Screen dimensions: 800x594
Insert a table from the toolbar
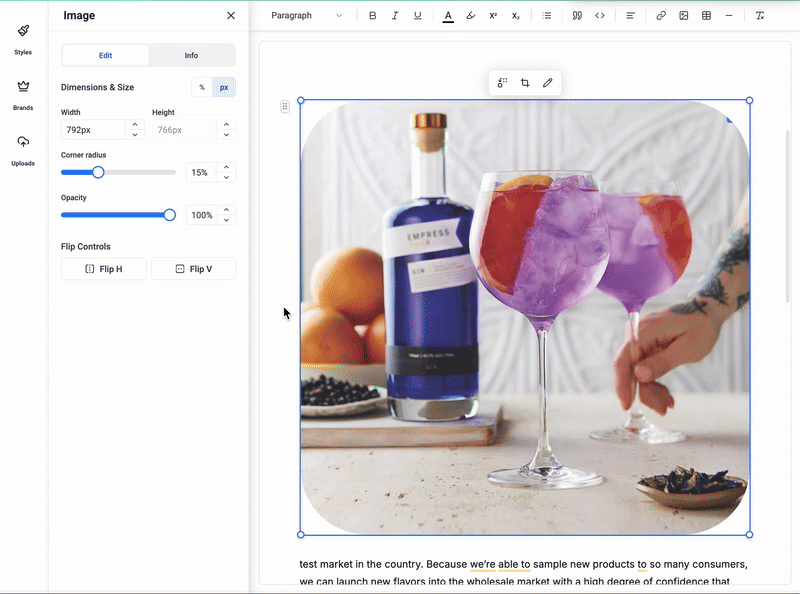[x=707, y=16]
